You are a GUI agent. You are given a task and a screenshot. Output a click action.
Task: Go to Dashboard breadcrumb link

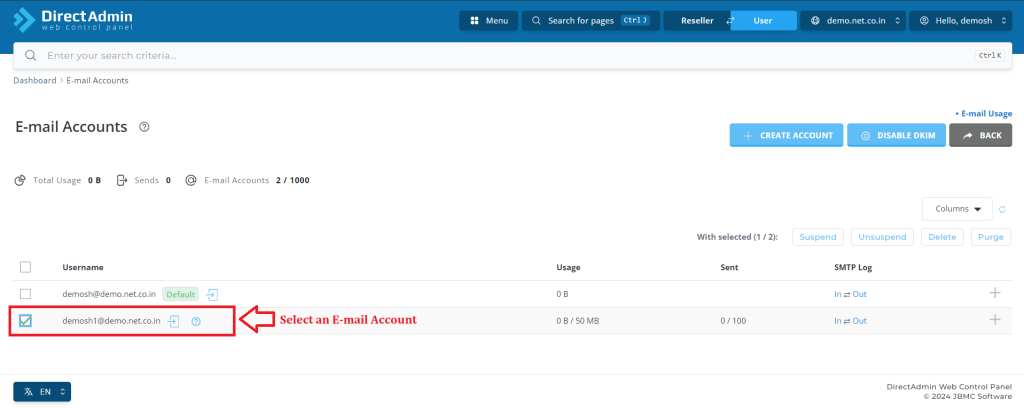point(35,80)
